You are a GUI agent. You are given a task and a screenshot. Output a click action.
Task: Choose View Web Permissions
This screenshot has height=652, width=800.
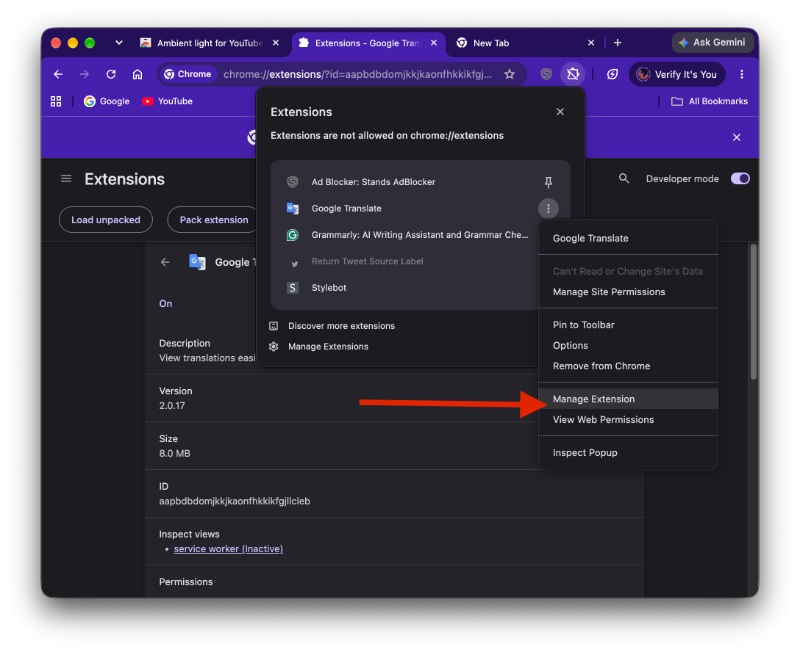click(628, 419)
